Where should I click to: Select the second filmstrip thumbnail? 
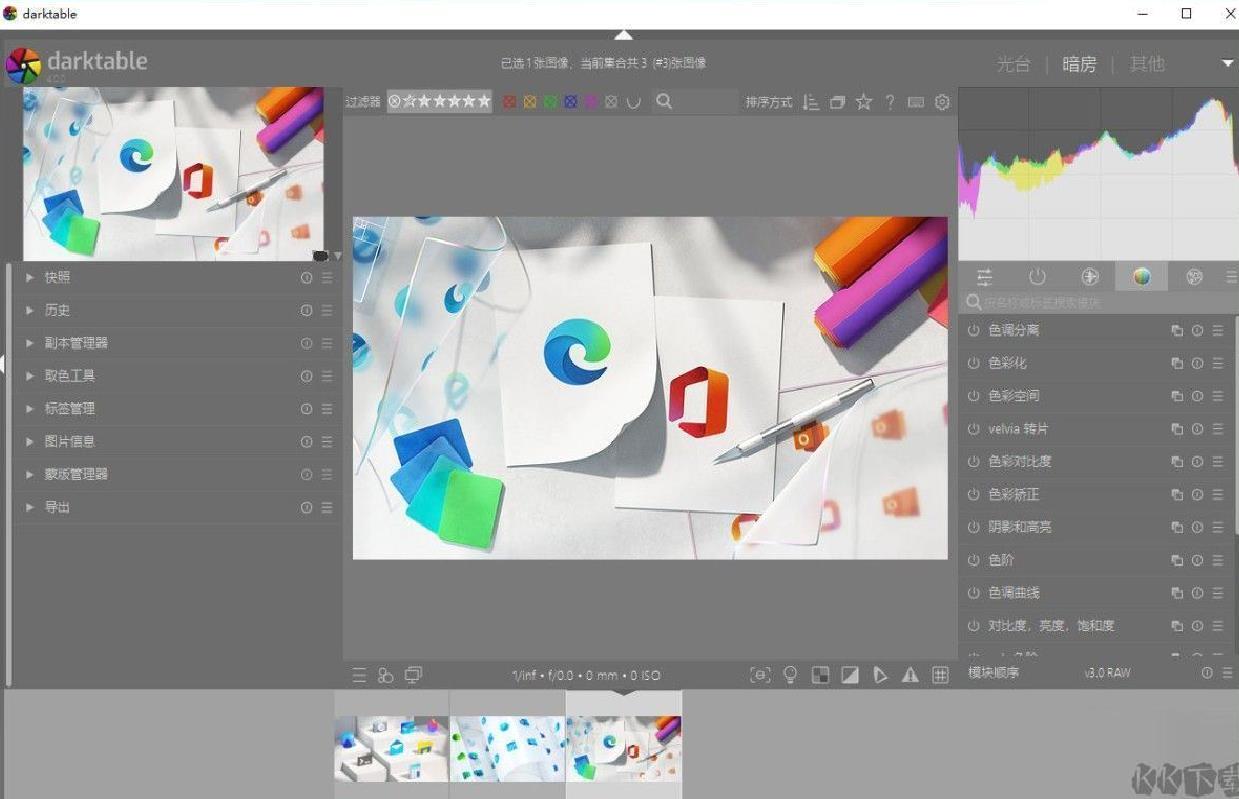click(507, 748)
